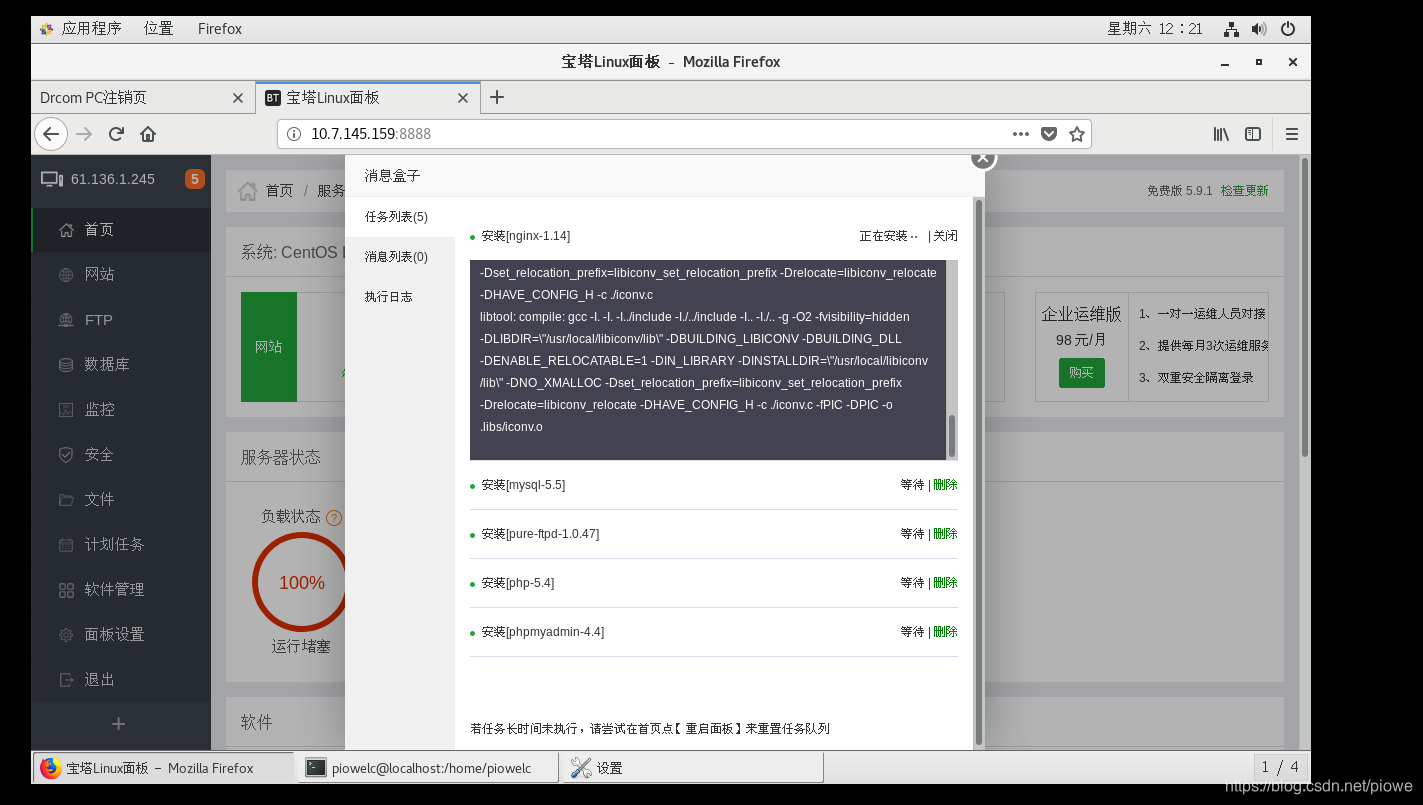Open 首页 in the panel sidebar
This screenshot has height=805, width=1423.
click(x=121, y=230)
